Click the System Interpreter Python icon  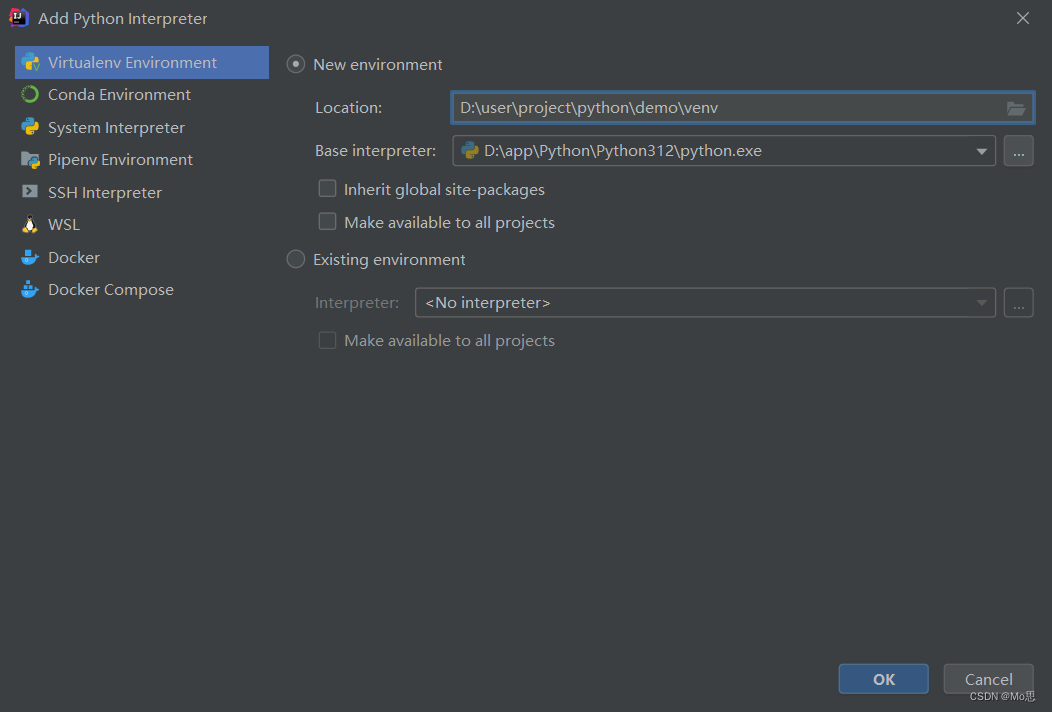pyautogui.click(x=30, y=127)
